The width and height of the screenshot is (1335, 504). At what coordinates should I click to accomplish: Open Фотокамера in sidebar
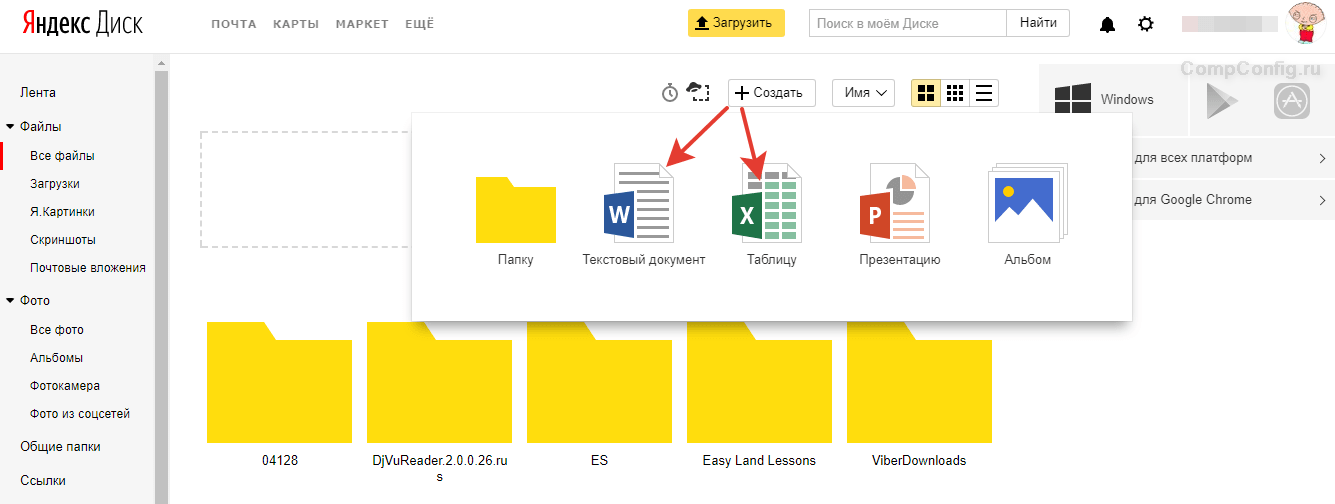pyautogui.click(x=65, y=386)
